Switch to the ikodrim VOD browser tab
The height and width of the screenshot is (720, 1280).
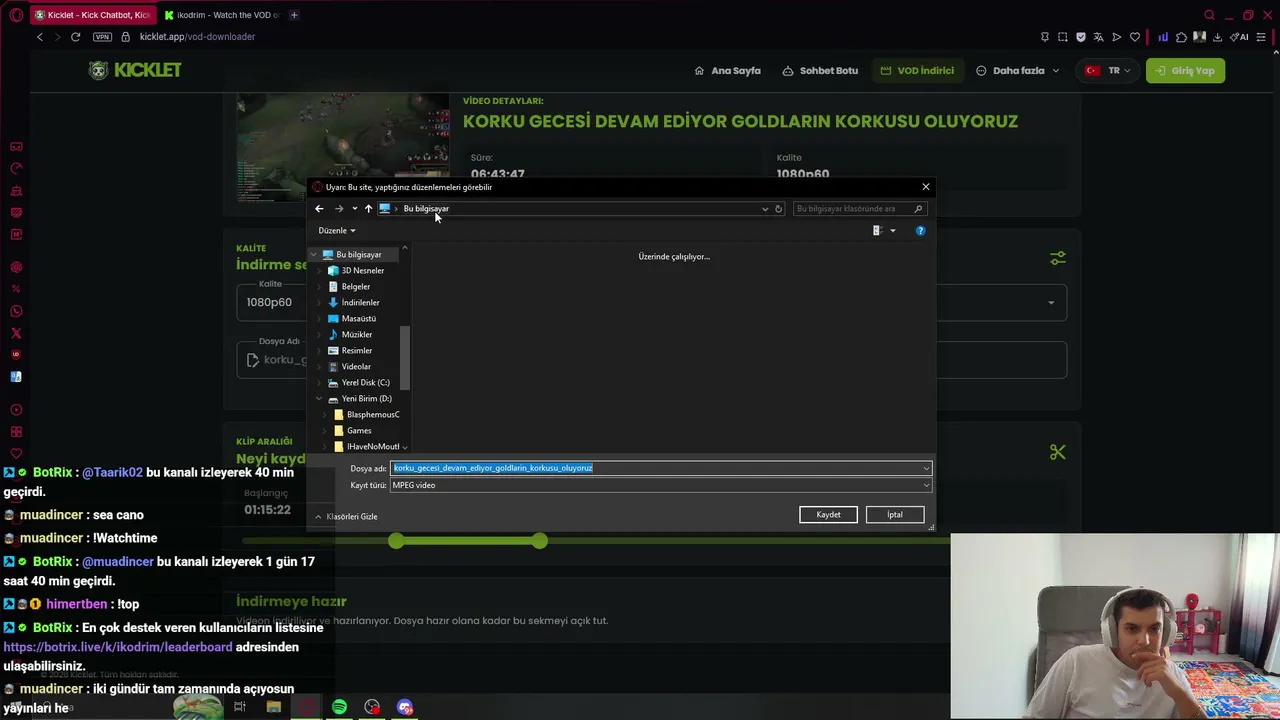[220, 15]
